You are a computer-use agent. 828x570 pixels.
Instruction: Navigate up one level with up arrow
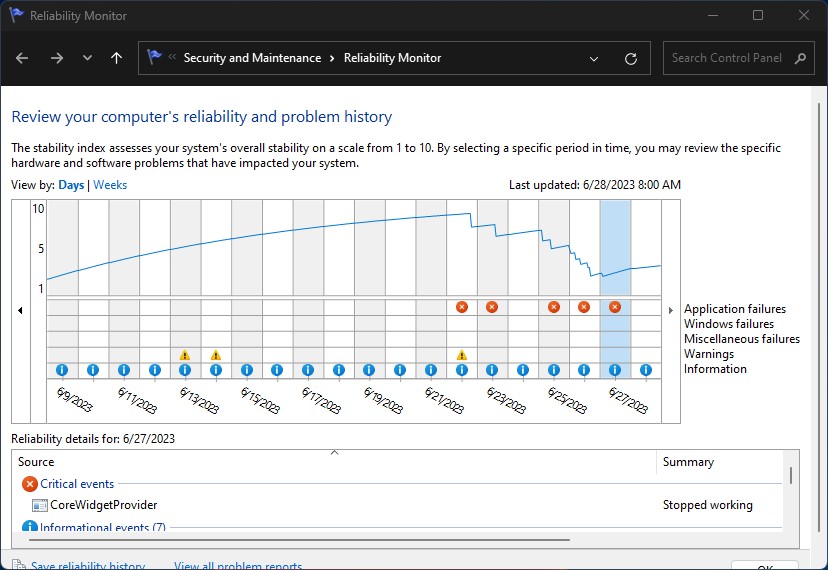116,58
